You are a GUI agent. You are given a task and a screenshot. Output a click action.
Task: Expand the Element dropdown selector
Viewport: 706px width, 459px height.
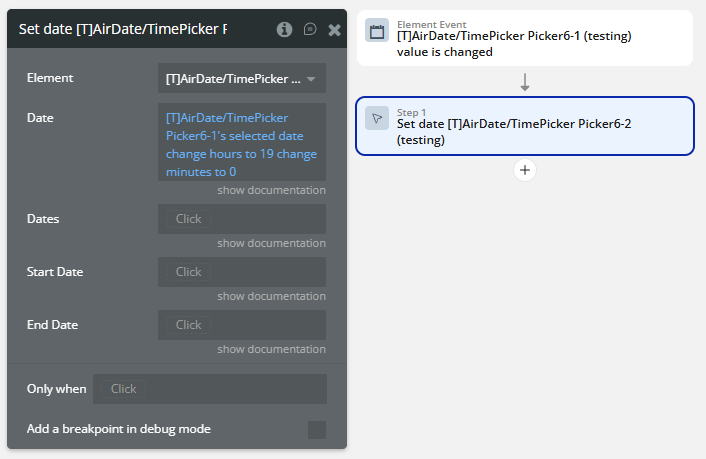241,78
